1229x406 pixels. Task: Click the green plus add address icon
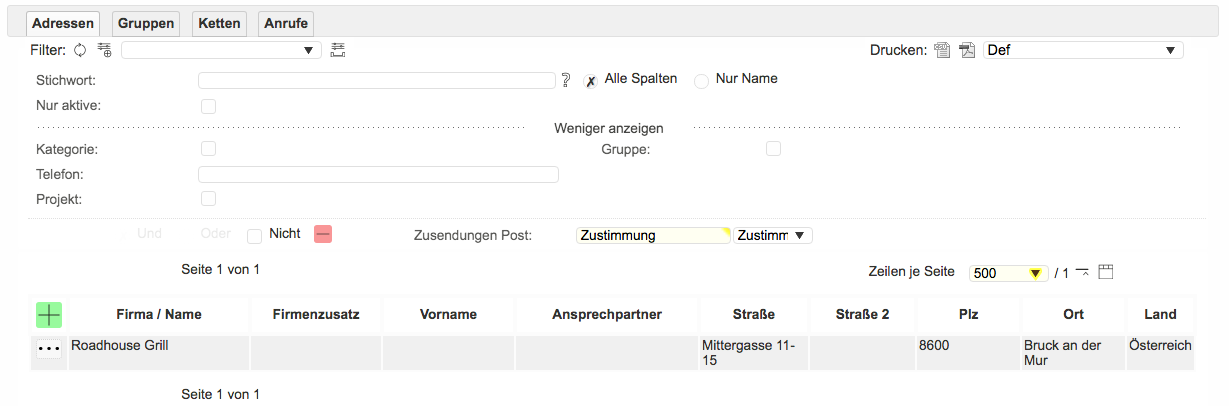[49, 314]
